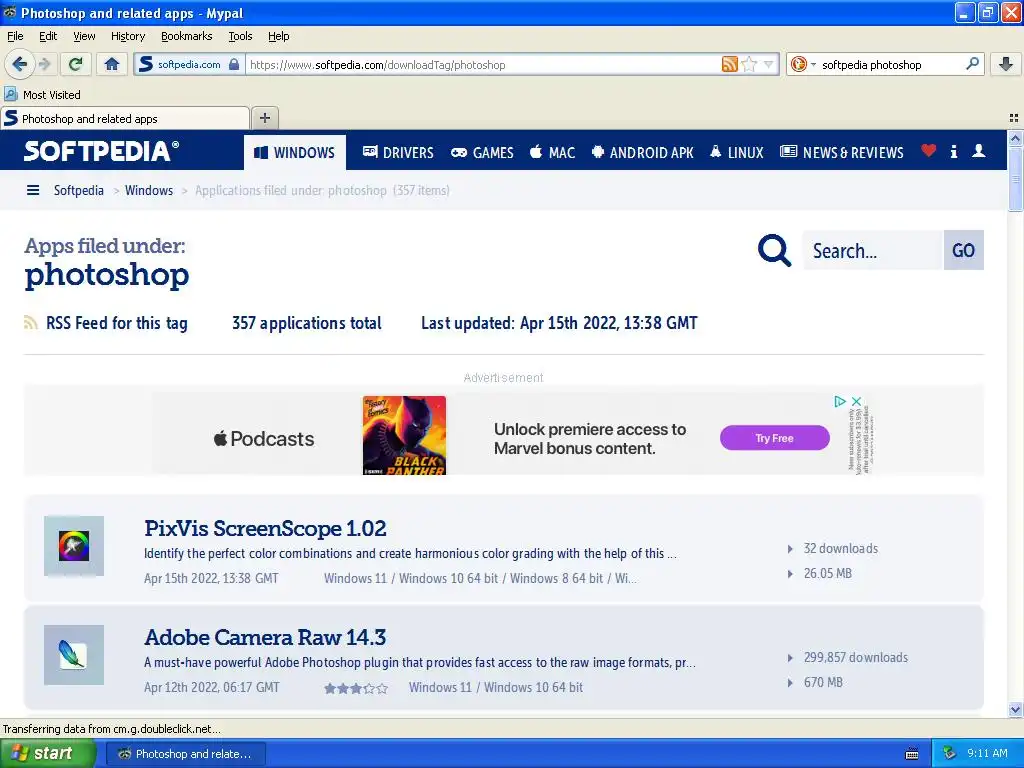Click the AdChoices triangle icon
The image size is (1024, 768).
[840, 401]
